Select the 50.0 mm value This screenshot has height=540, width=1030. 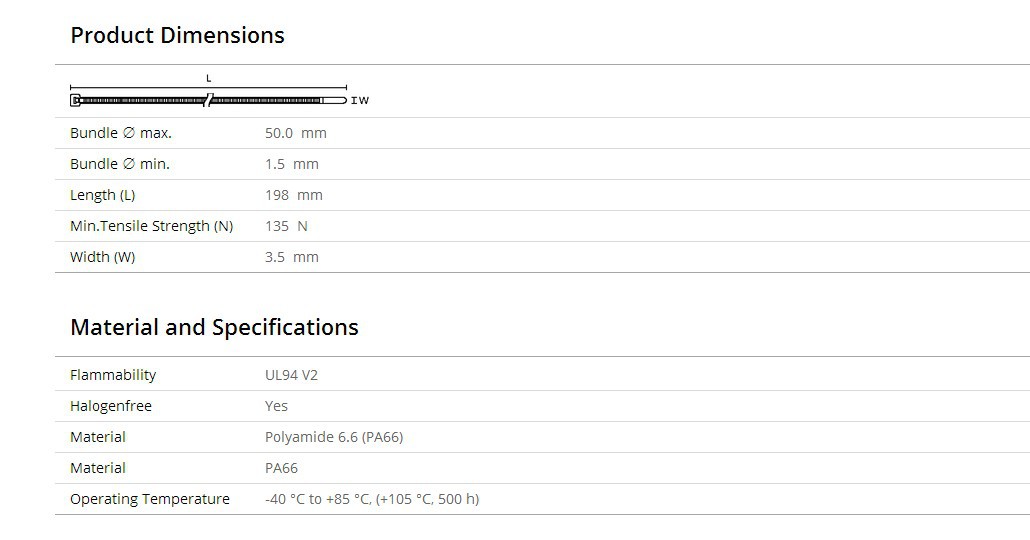295,133
